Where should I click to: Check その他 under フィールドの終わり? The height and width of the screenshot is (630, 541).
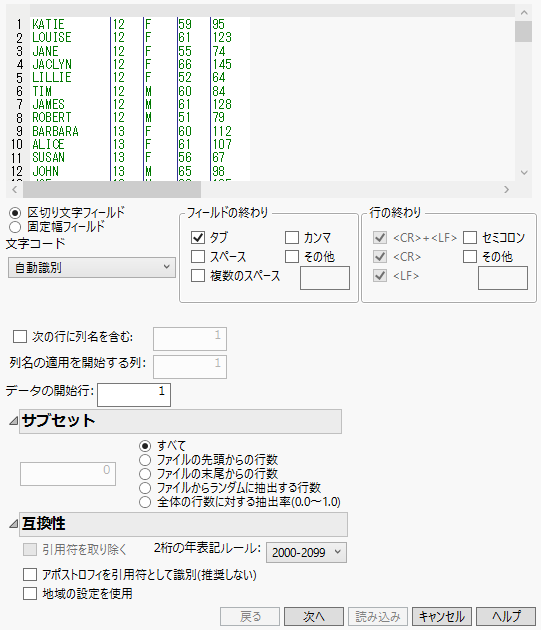click(292, 256)
